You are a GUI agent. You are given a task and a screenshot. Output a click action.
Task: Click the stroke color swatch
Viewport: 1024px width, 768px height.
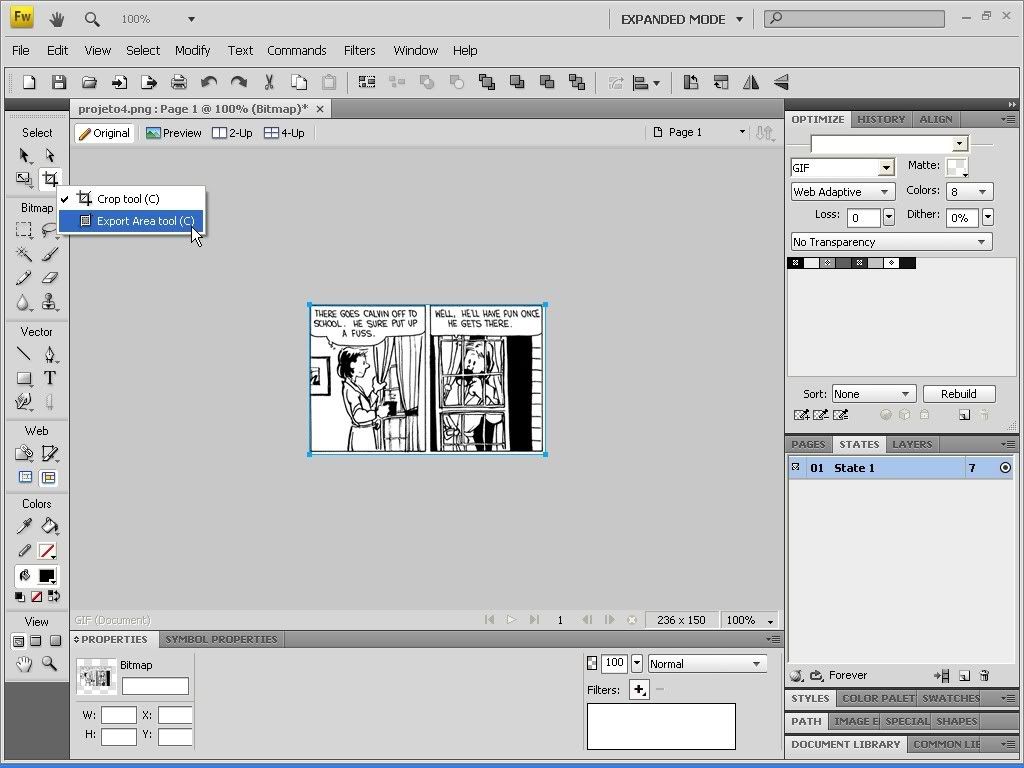tap(46, 551)
